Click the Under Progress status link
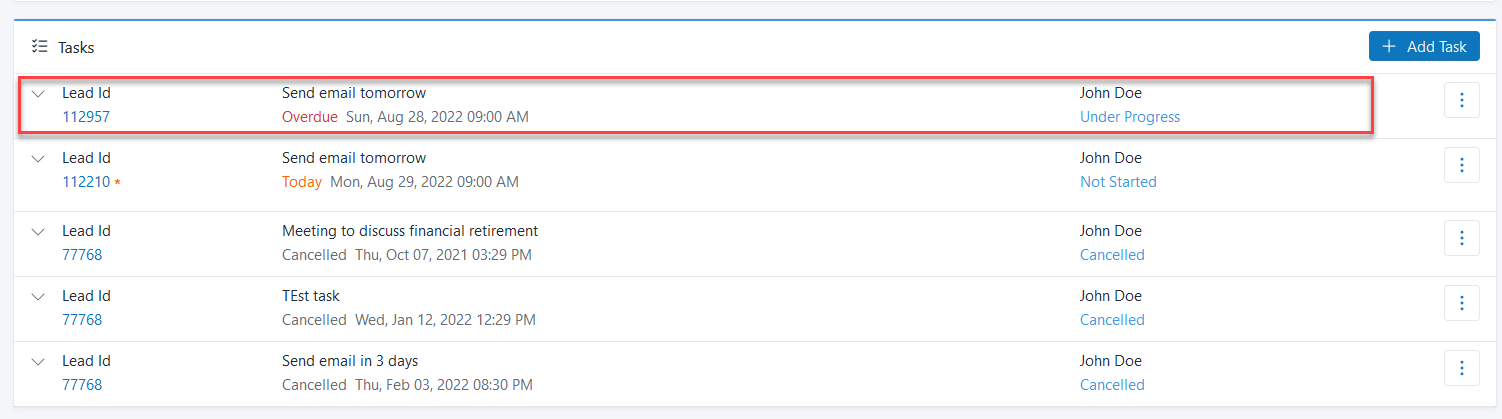This screenshot has width=1502, height=419. click(x=1129, y=117)
